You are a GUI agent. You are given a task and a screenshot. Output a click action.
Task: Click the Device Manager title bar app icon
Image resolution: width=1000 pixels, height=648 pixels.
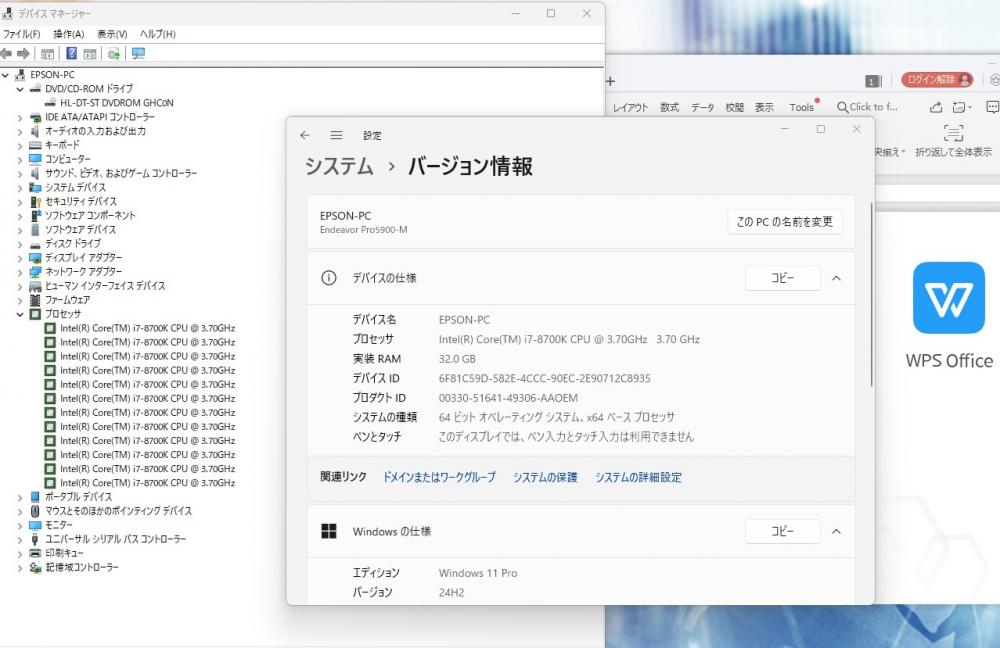pyautogui.click(x=8, y=13)
